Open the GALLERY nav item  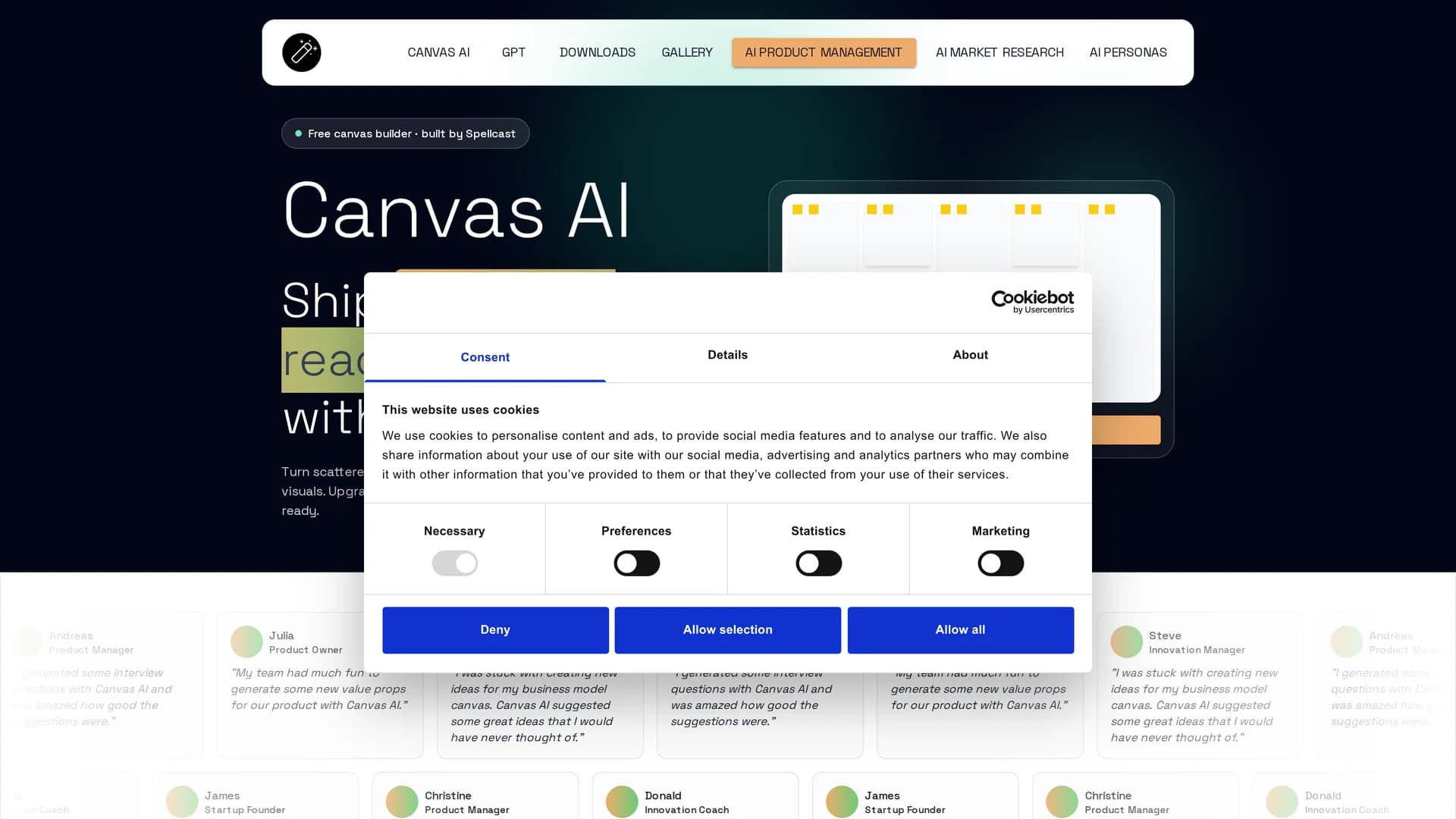point(687,52)
